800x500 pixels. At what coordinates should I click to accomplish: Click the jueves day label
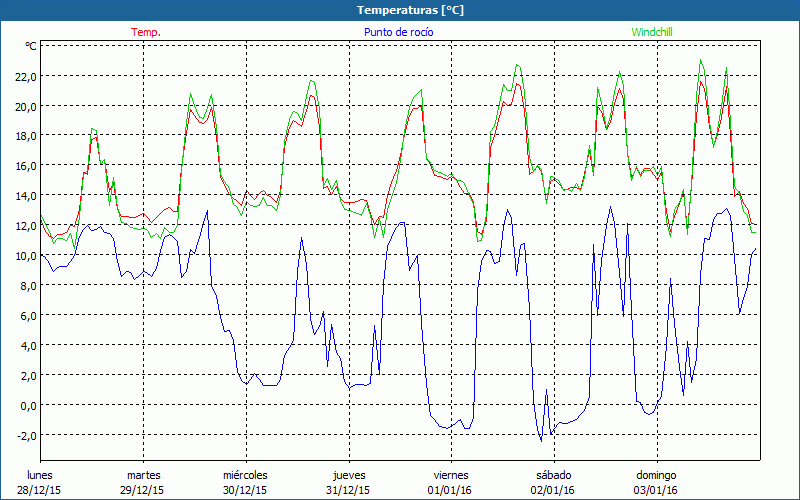coord(348,475)
